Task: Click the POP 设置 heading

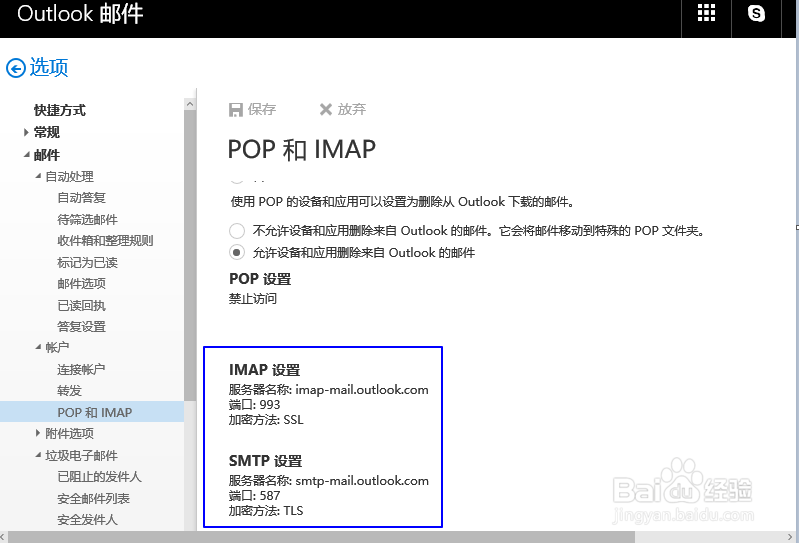Action: click(x=260, y=279)
